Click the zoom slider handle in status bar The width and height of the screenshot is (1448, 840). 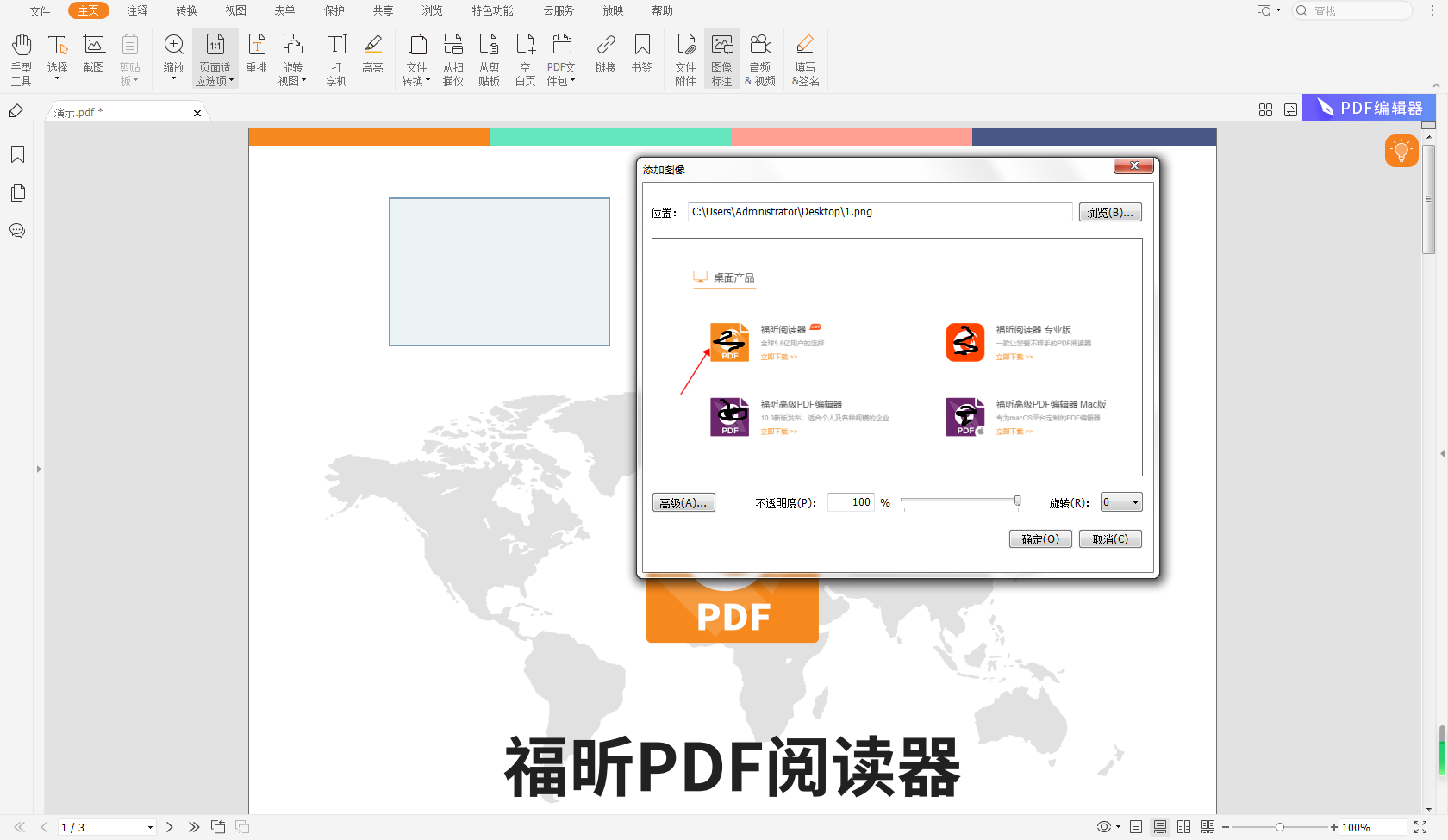pos(1280,827)
